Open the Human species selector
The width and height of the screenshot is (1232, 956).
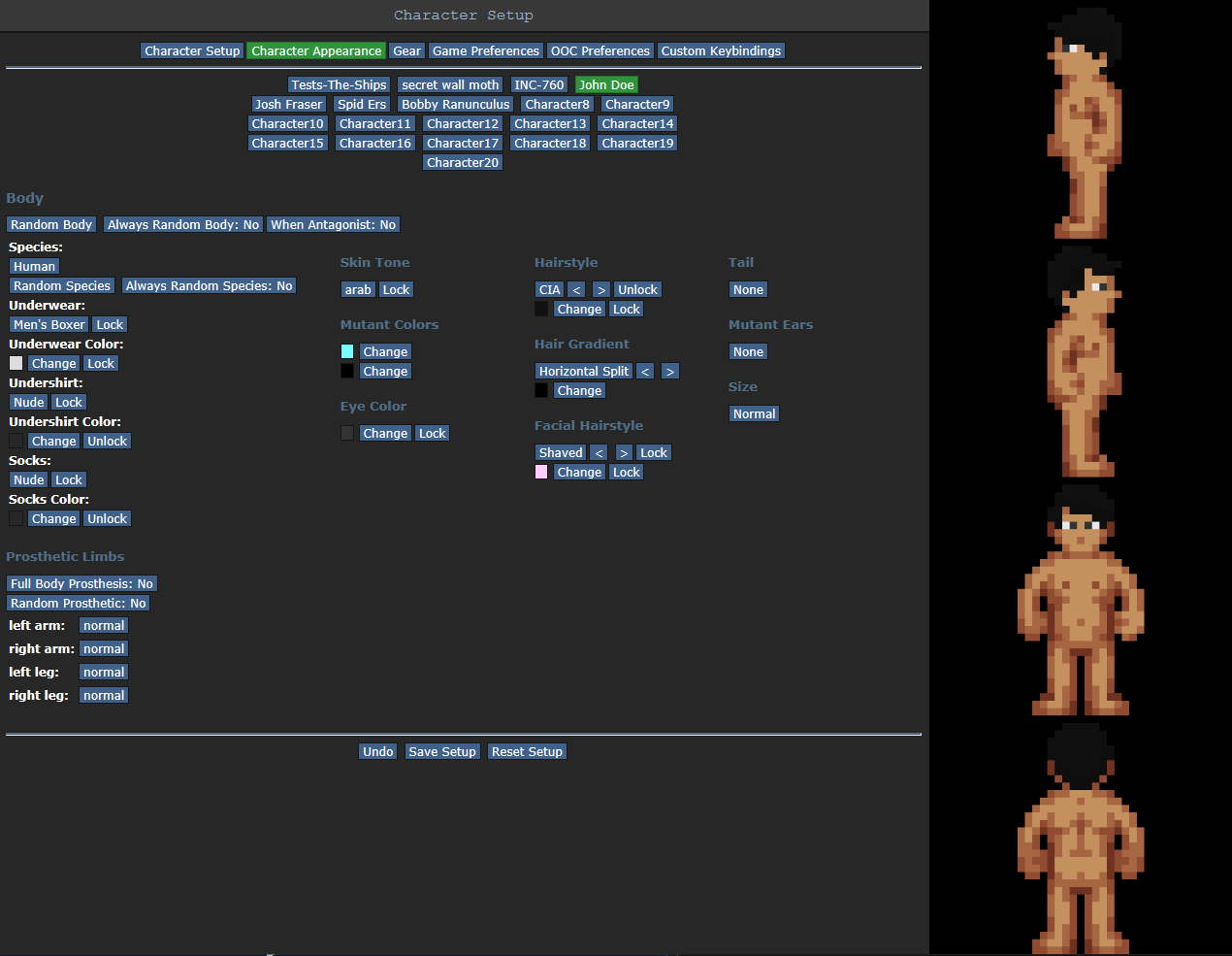tap(35, 267)
